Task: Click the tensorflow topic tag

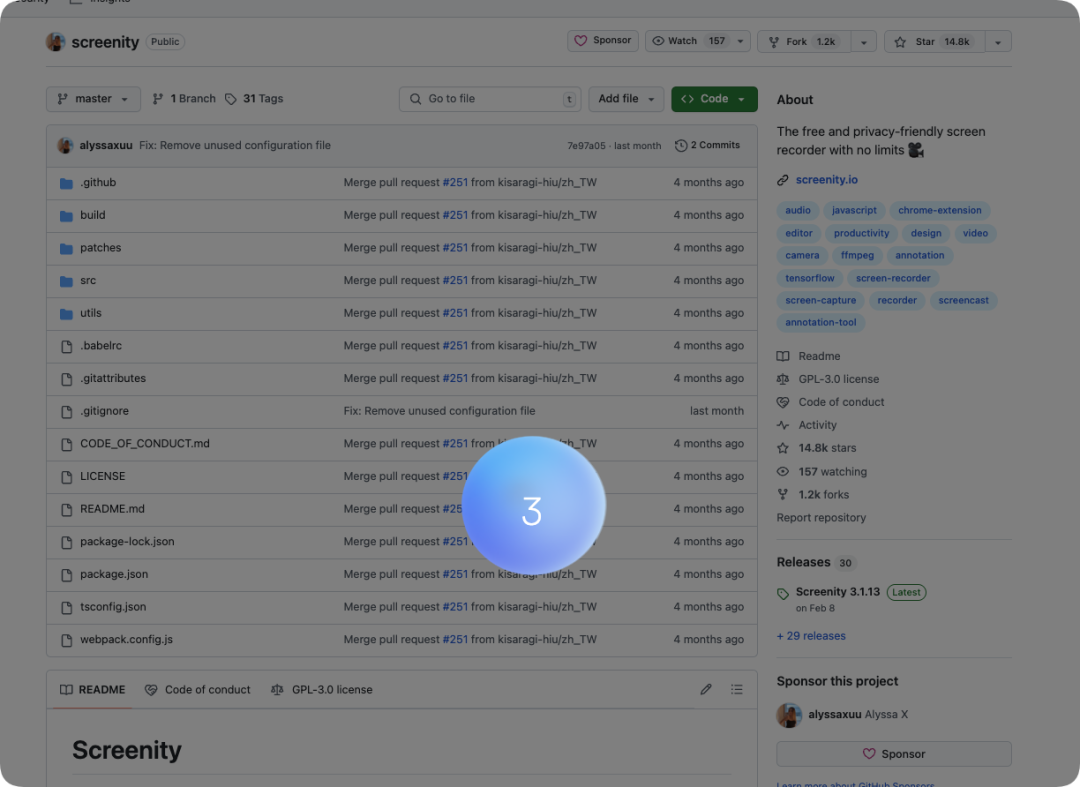Action: [809, 278]
